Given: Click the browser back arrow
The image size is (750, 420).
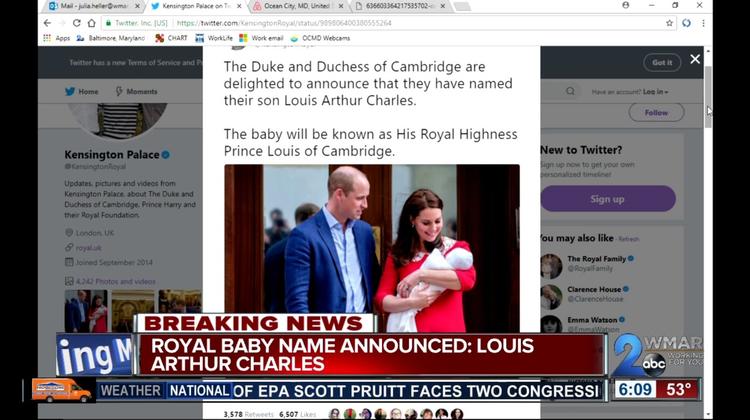Looking at the screenshot, I should (47, 23).
